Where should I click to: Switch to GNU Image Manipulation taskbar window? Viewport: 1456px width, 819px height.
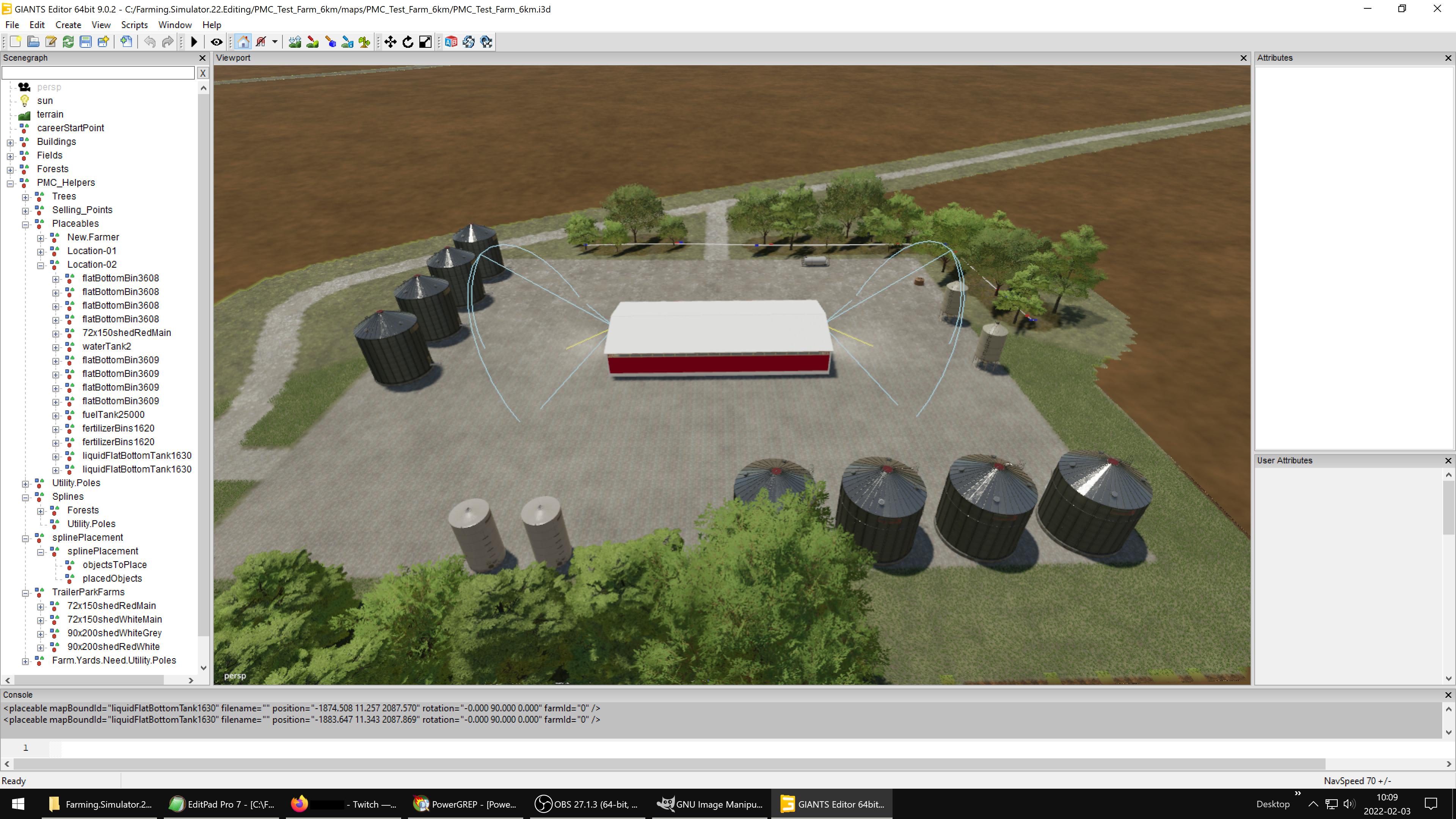click(x=711, y=804)
